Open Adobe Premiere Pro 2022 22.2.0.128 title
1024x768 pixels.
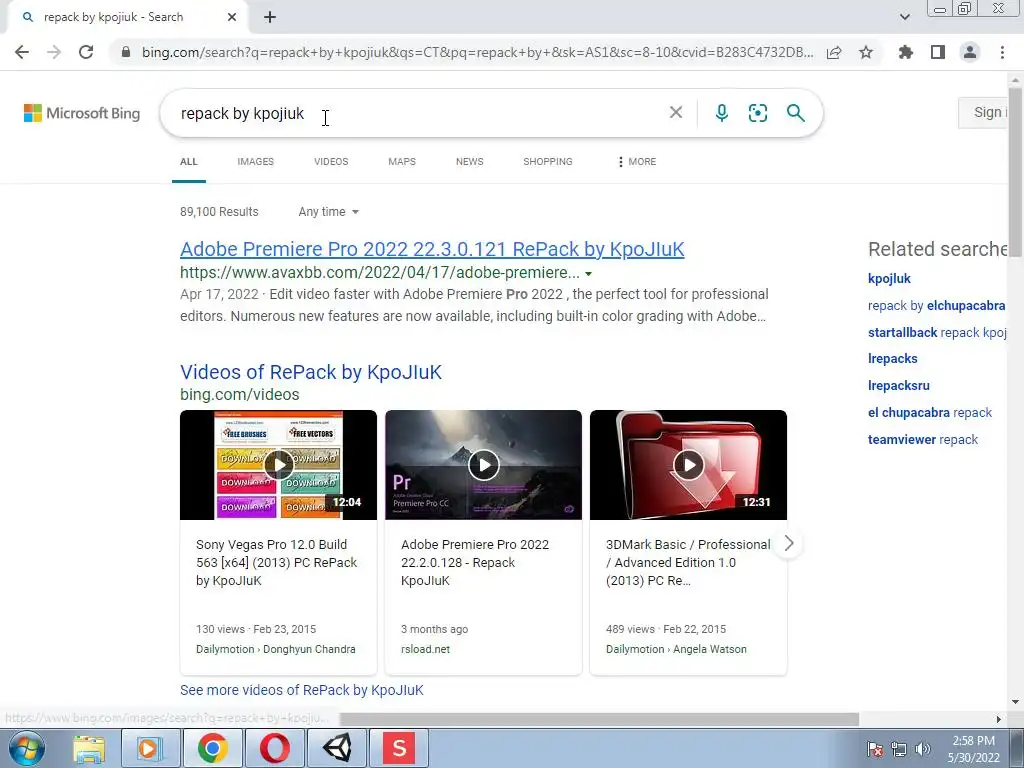(475, 562)
